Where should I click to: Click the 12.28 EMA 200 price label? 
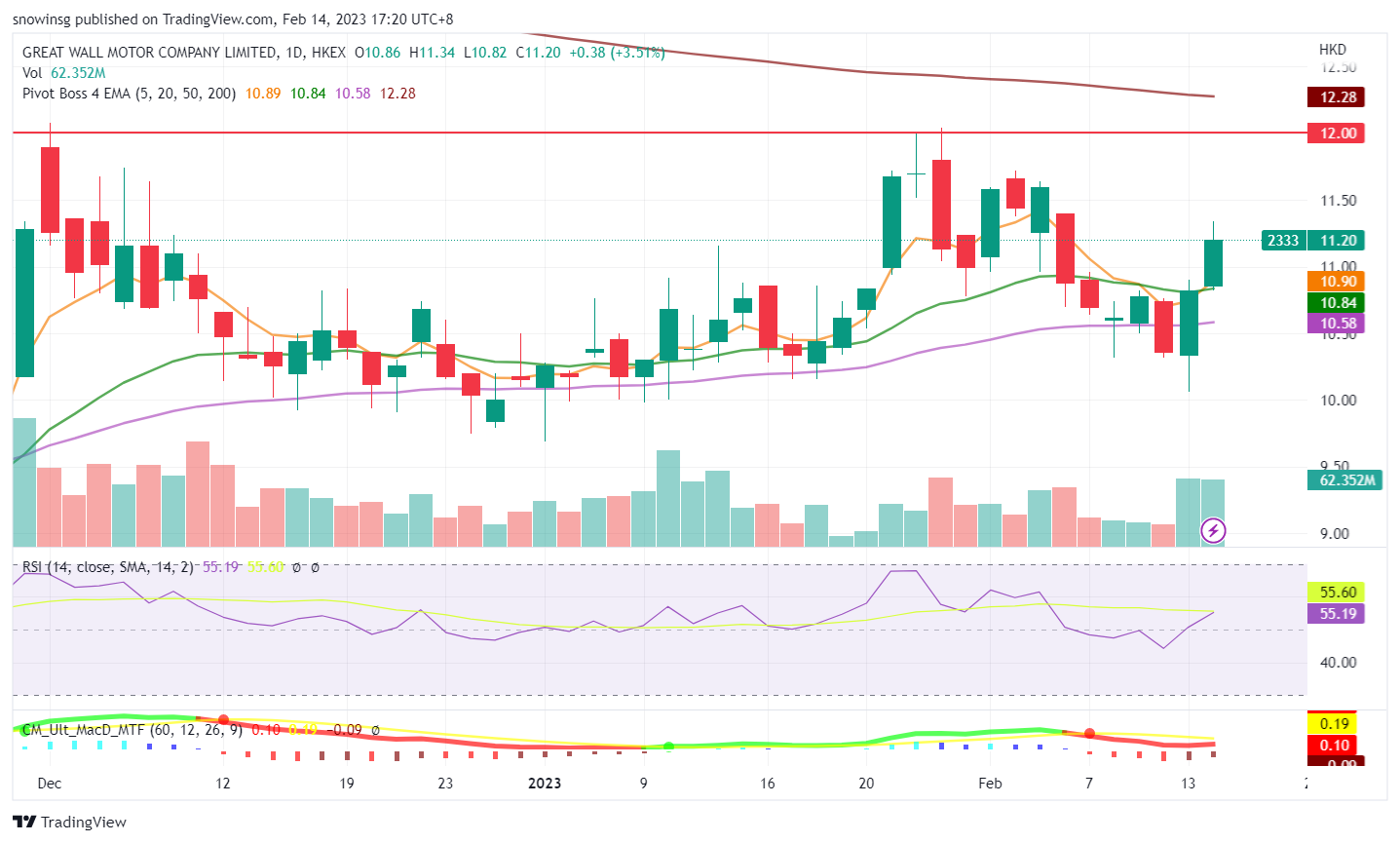[1337, 96]
